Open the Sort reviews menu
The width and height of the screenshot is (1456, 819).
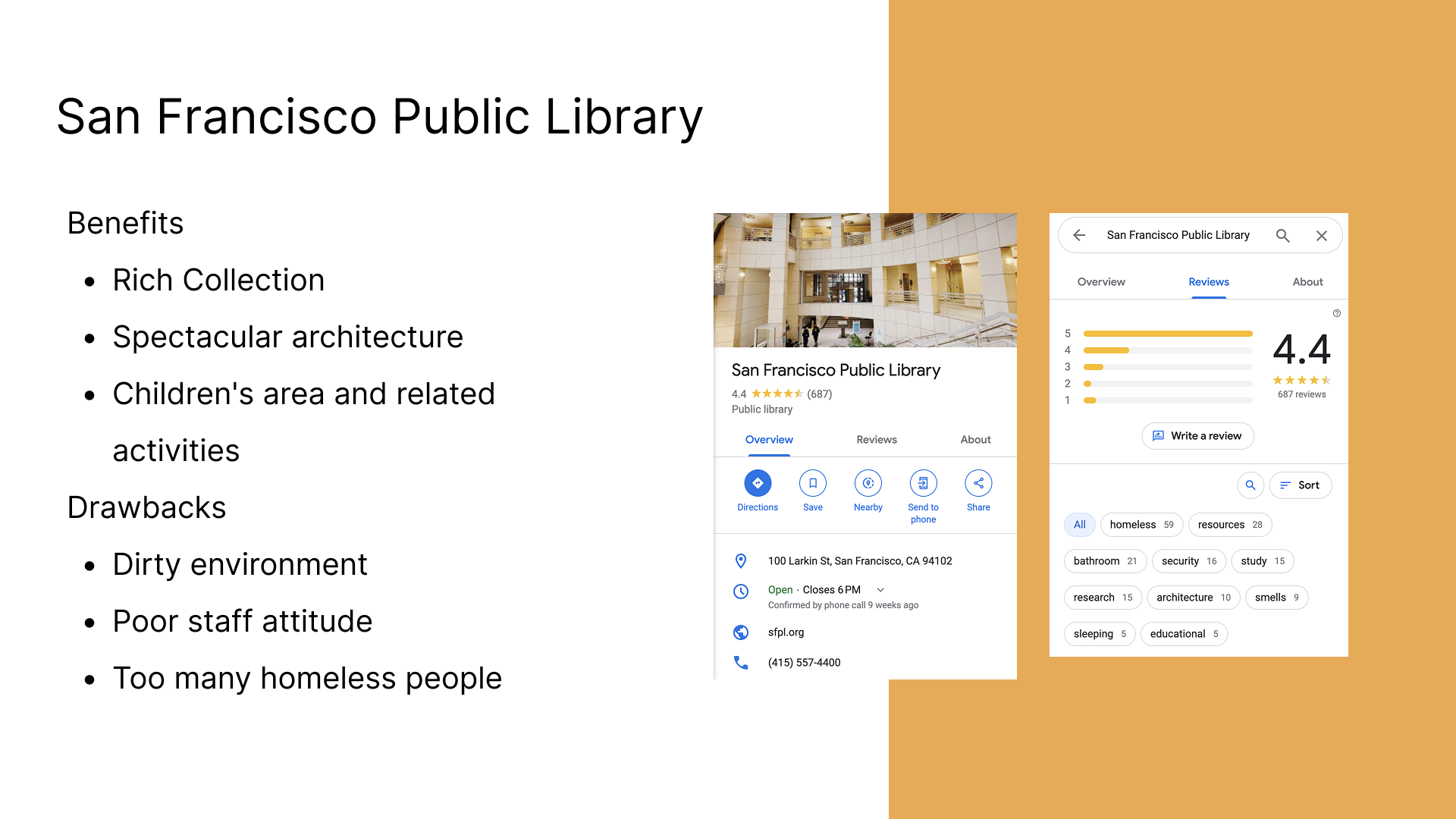pyautogui.click(x=1301, y=485)
